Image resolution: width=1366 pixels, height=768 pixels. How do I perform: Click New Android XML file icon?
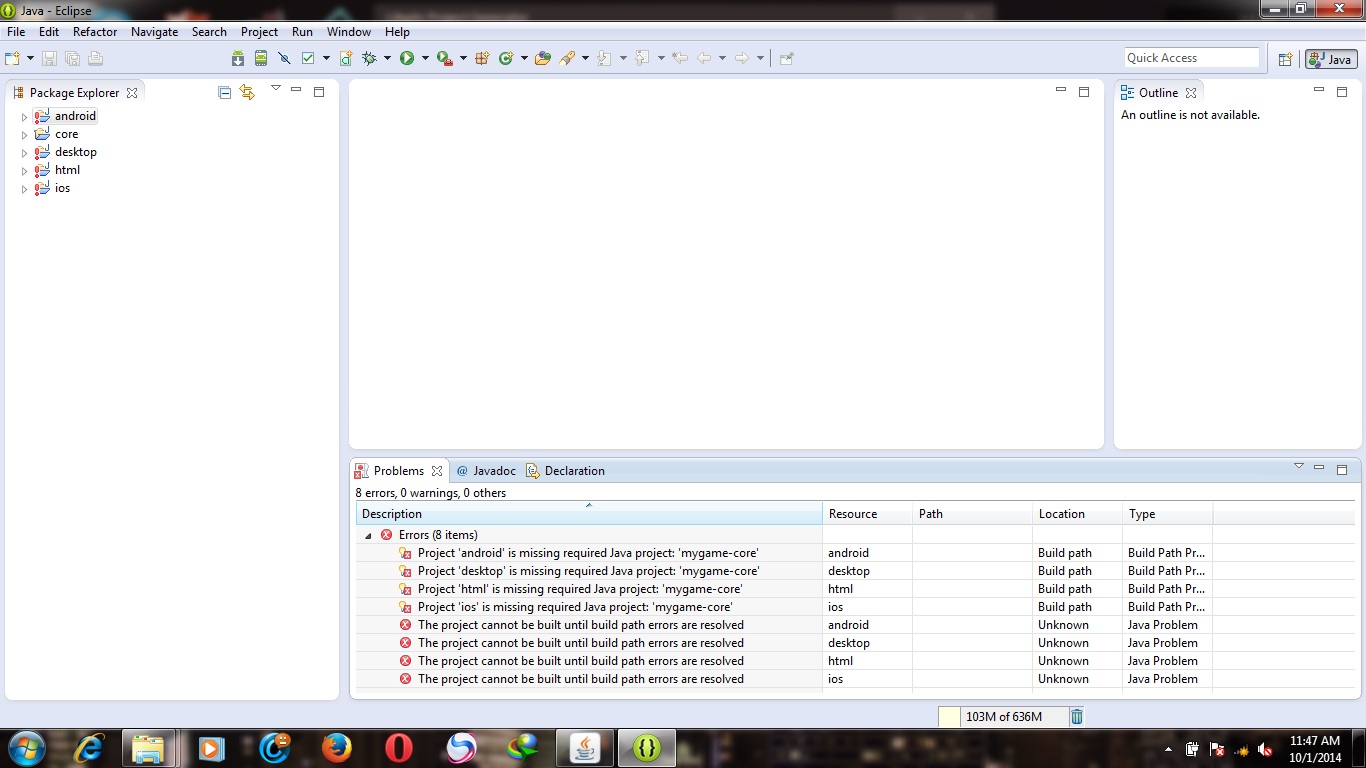pyautogui.click(x=345, y=58)
